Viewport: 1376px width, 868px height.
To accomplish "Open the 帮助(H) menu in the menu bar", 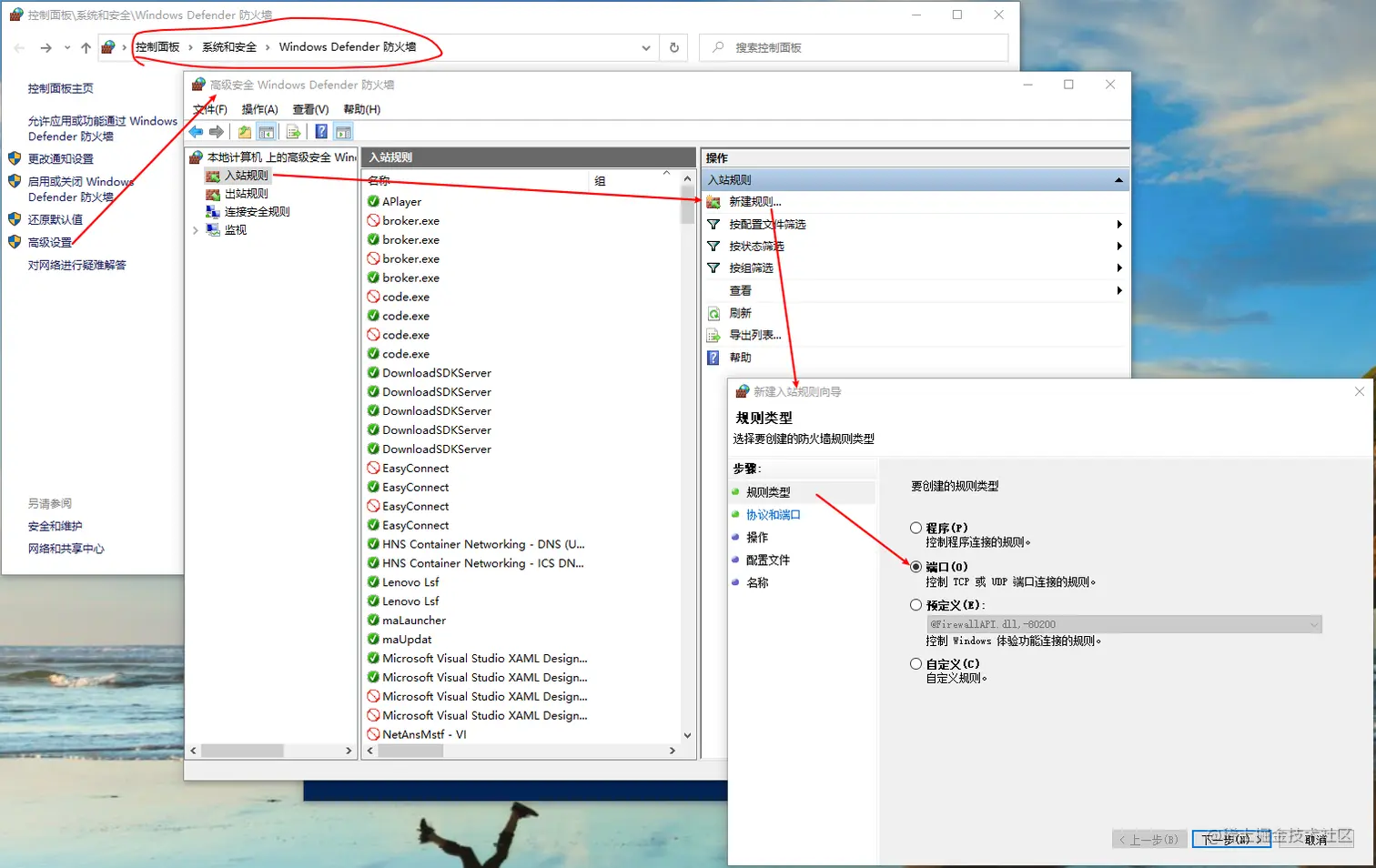I will click(361, 109).
